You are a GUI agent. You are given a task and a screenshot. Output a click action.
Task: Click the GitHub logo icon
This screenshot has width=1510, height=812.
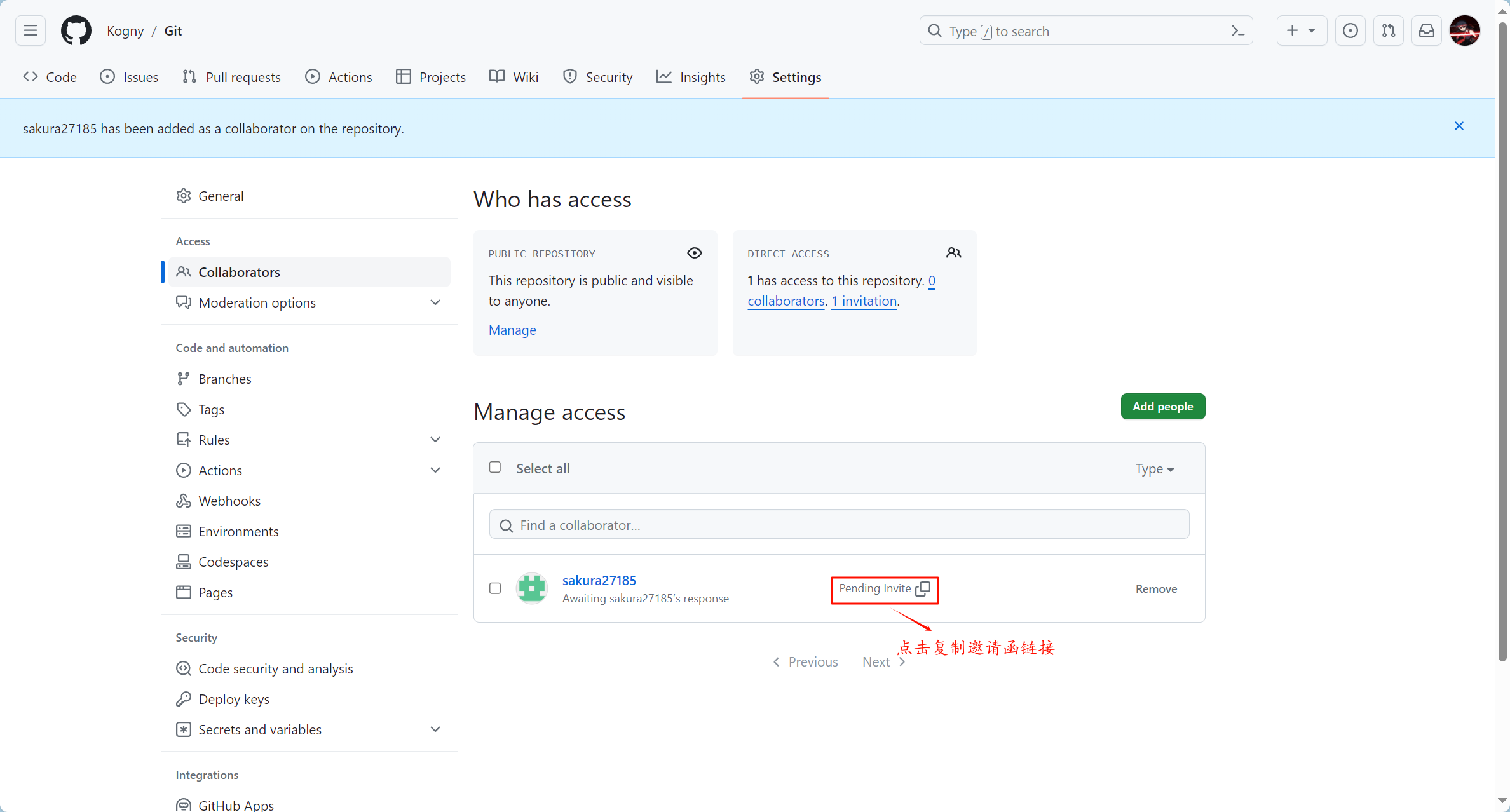(75, 30)
